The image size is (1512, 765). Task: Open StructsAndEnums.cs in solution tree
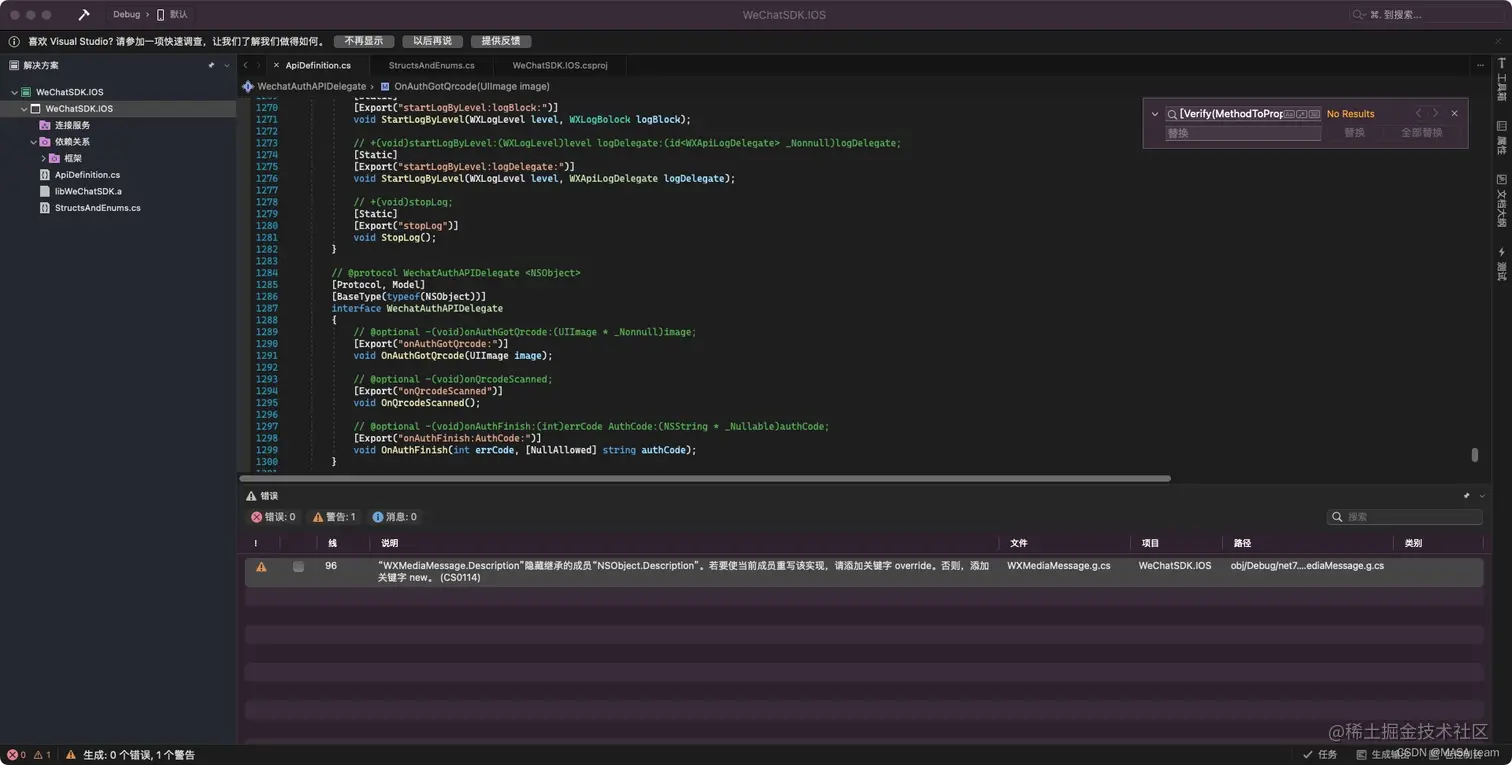[97, 208]
